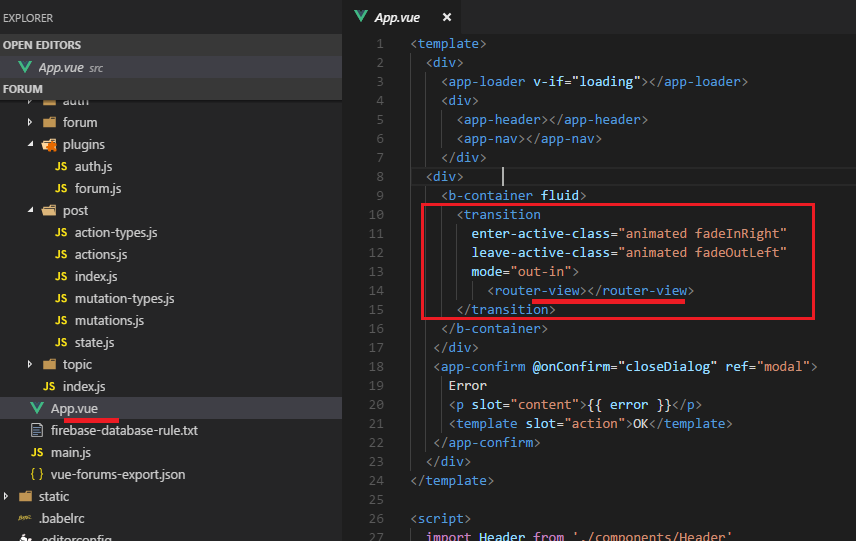Viewport: 856px width, 541px height.
Task: Close the App.vue editor tab
Action: (447, 17)
